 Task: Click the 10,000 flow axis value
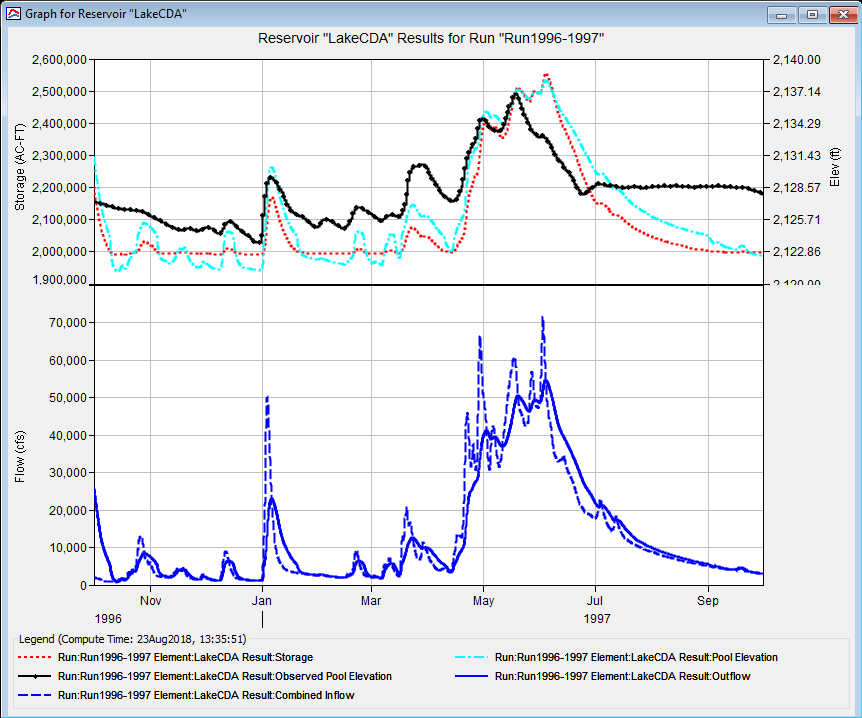(68, 548)
